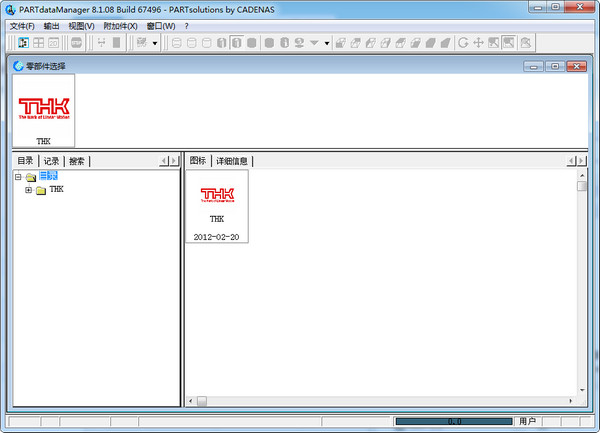Viewport: 600px width, 433px height.
Task: Open the dropdown beside the checkered icon
Action: 155,43
